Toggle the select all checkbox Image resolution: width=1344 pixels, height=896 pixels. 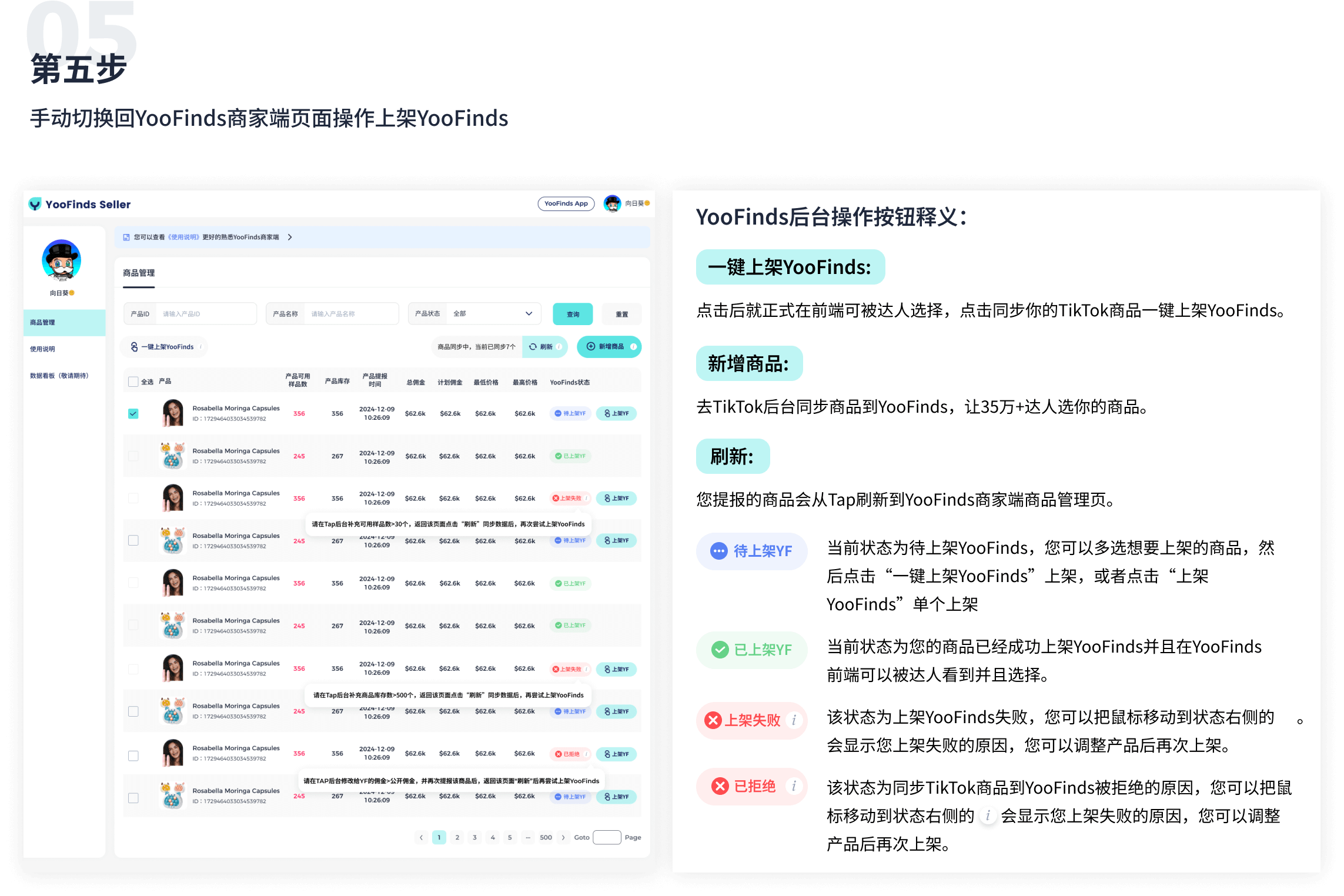[133, 382]
